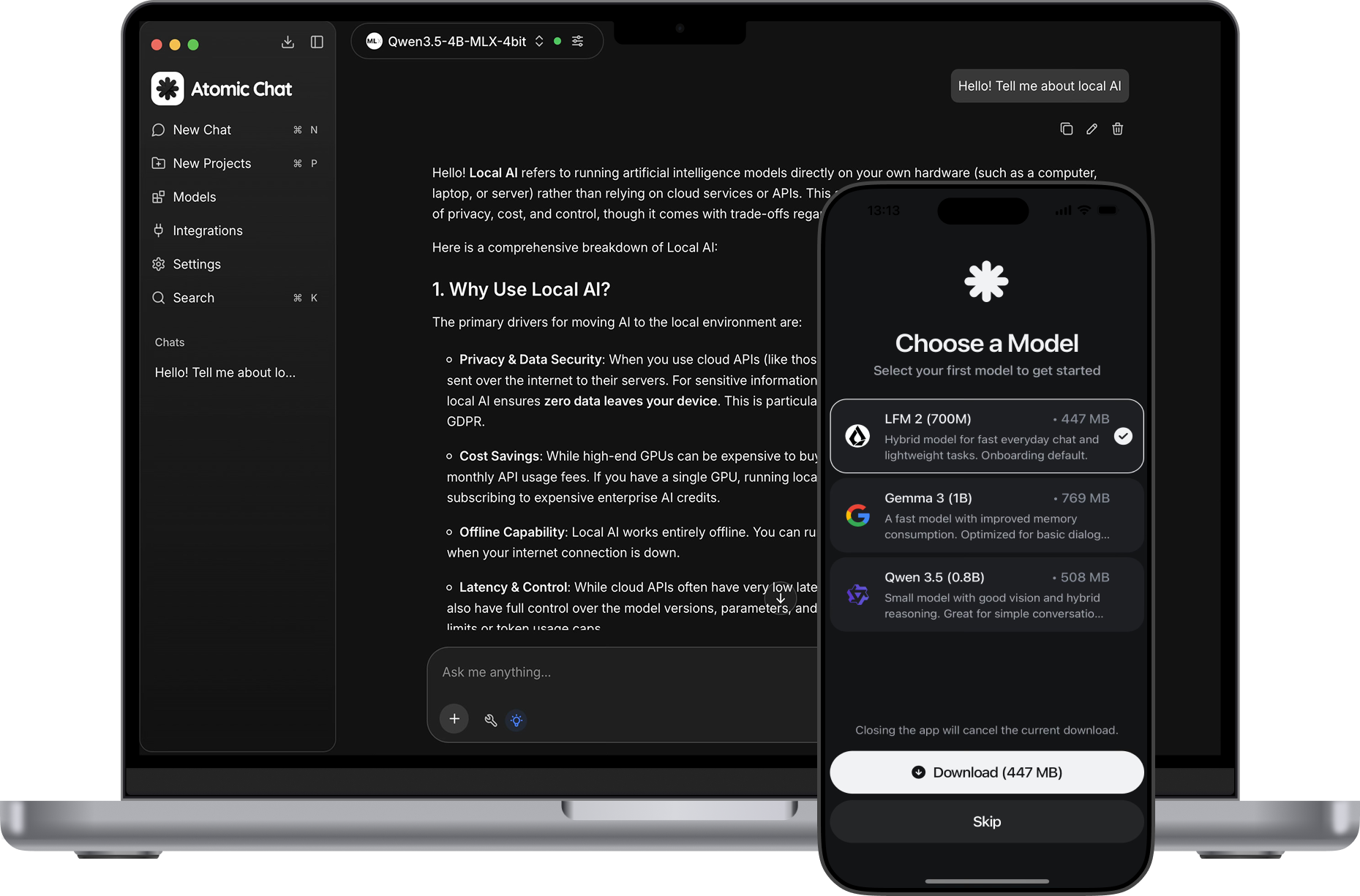Click 'Select your first model to get started'

click(x=987, y=371)
